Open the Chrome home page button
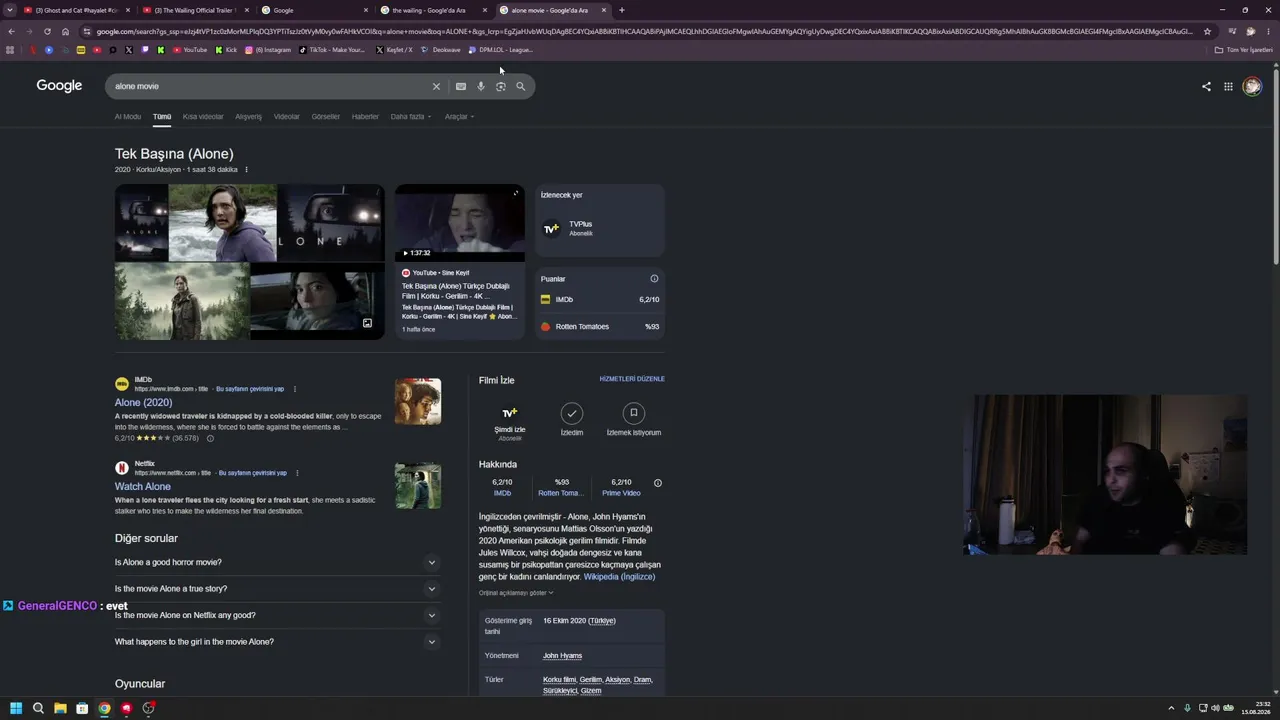1280x720 pixels. point(65,31)
